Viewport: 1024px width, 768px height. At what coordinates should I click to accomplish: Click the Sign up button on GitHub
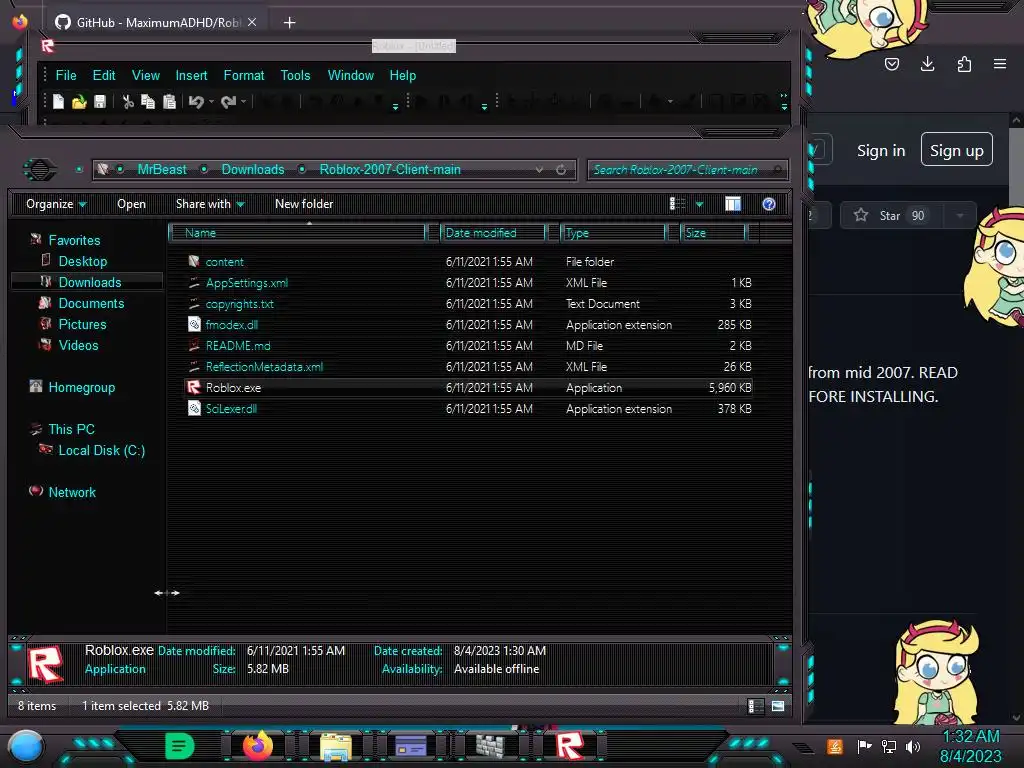click(957, 150)
